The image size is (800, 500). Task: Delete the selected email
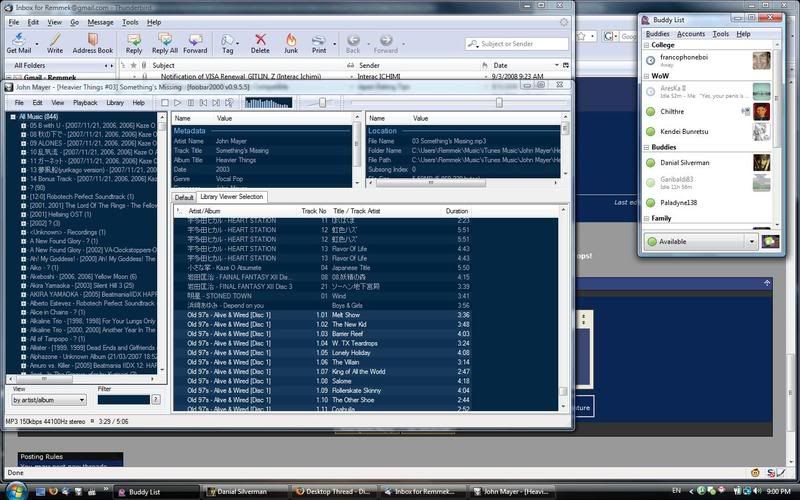[x=260, y=42]
